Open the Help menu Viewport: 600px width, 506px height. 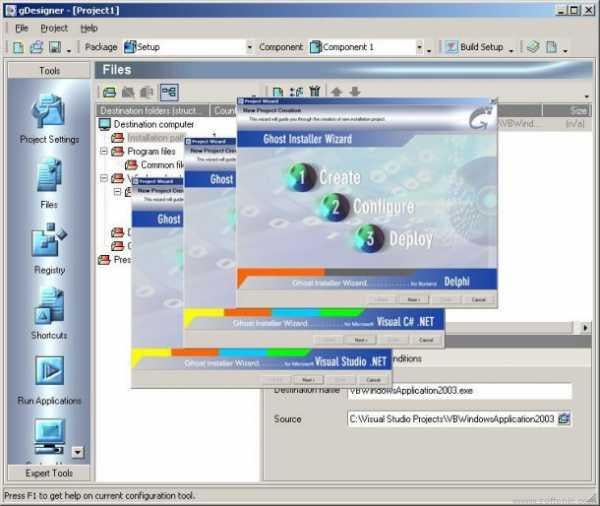pos(89,28)
